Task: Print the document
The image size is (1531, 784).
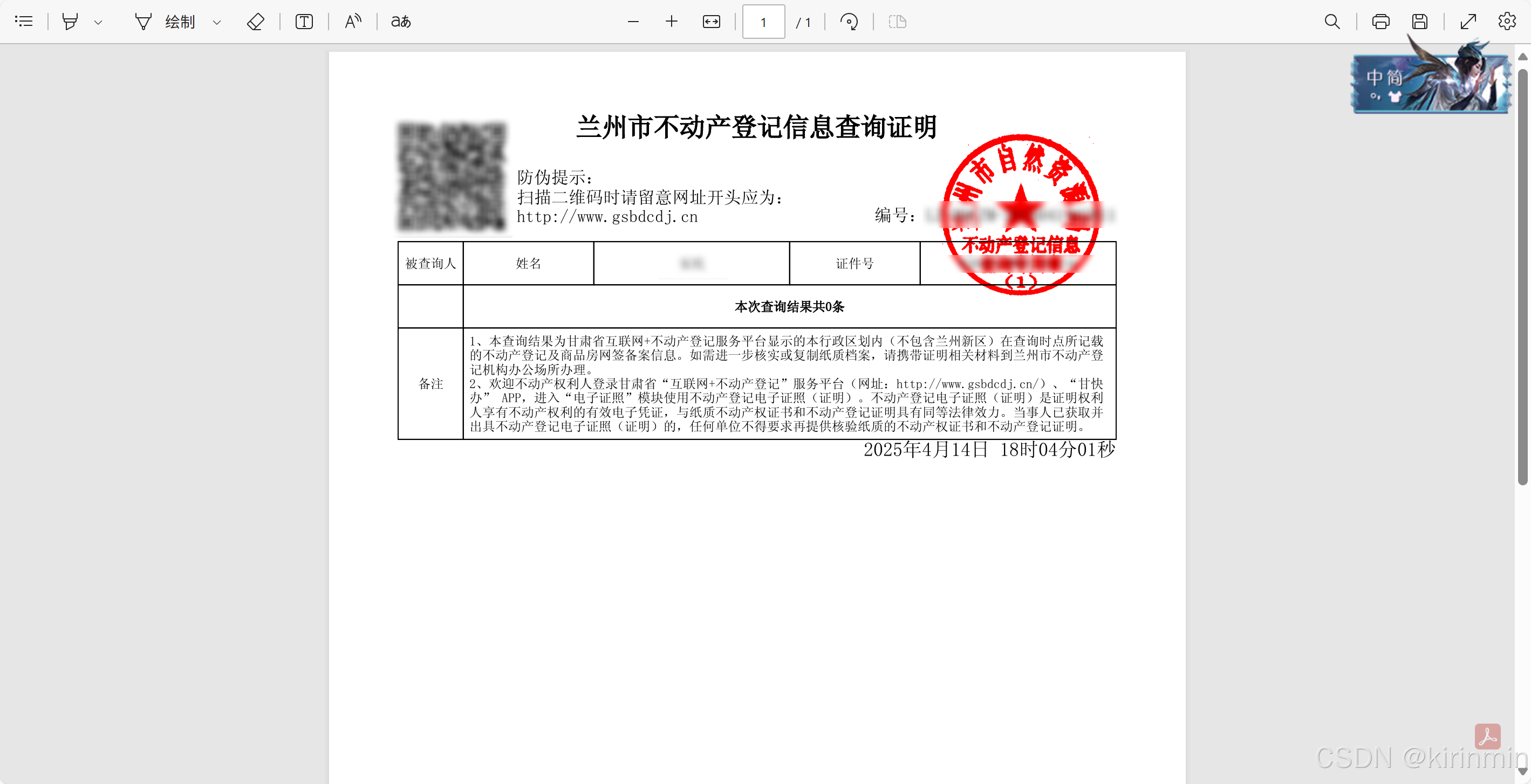Action: click(1380, 22)
